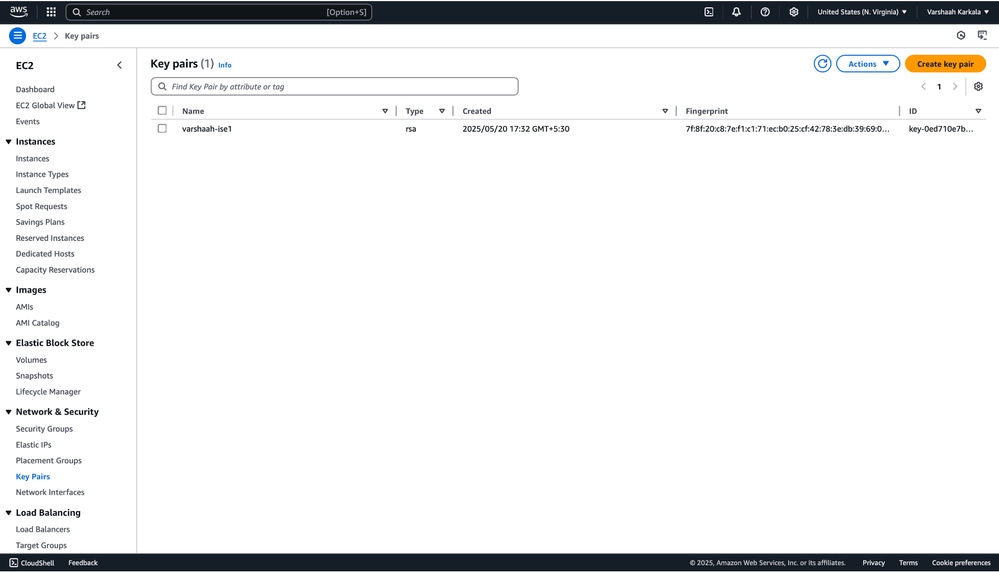Collapse the Images section
The width and height of the screenshot is (999, 572).
(x=9, y=290)
